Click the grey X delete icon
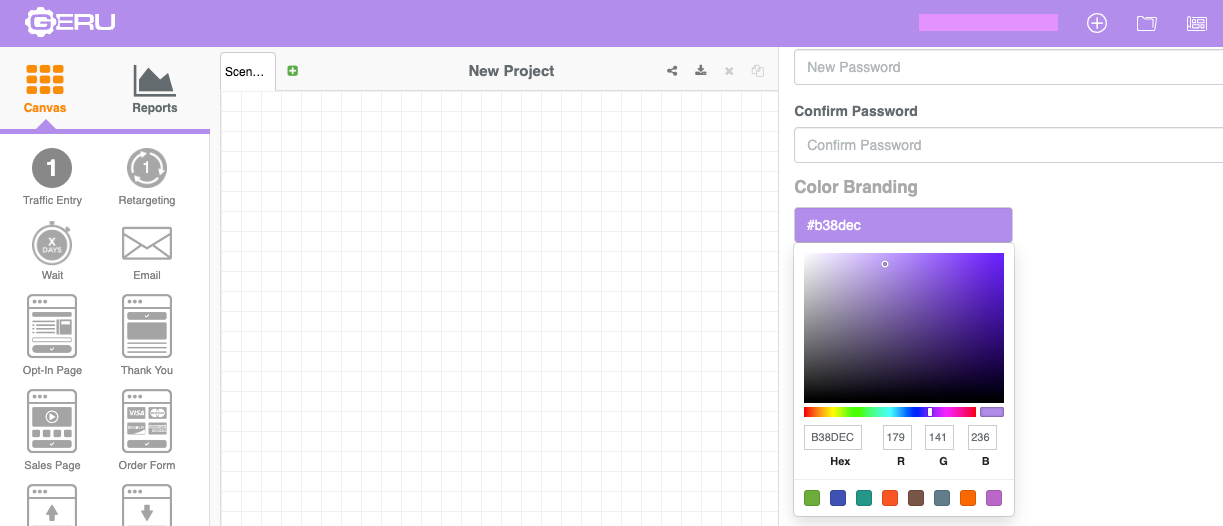The image size is (1223, 526). coord(729,71)
